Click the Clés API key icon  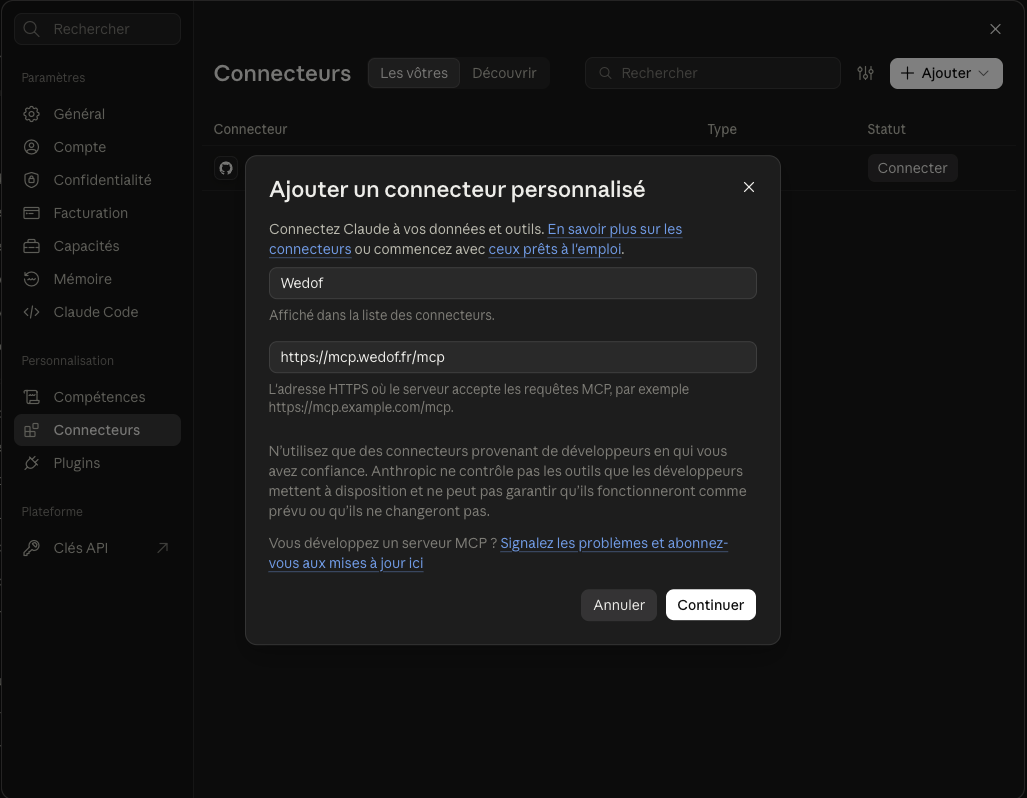(31, 548)
